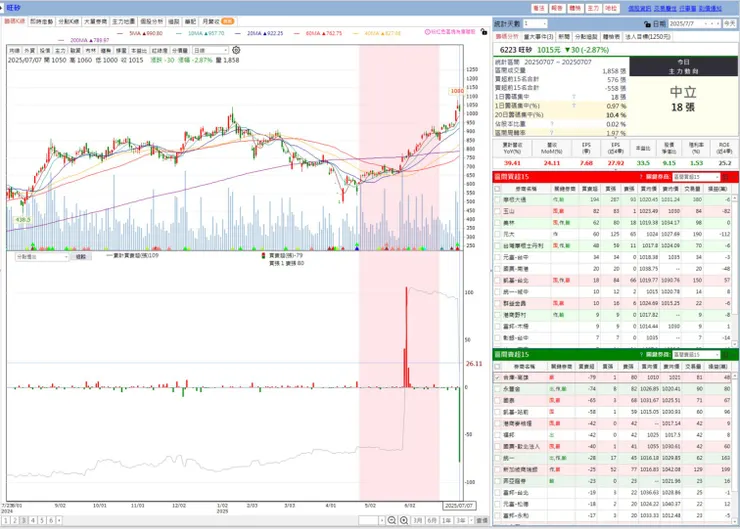Open the 統計天數 dropdown
The width and height of the screenshot is (740, 529).
pyautogui.click(x=535, y=24)
